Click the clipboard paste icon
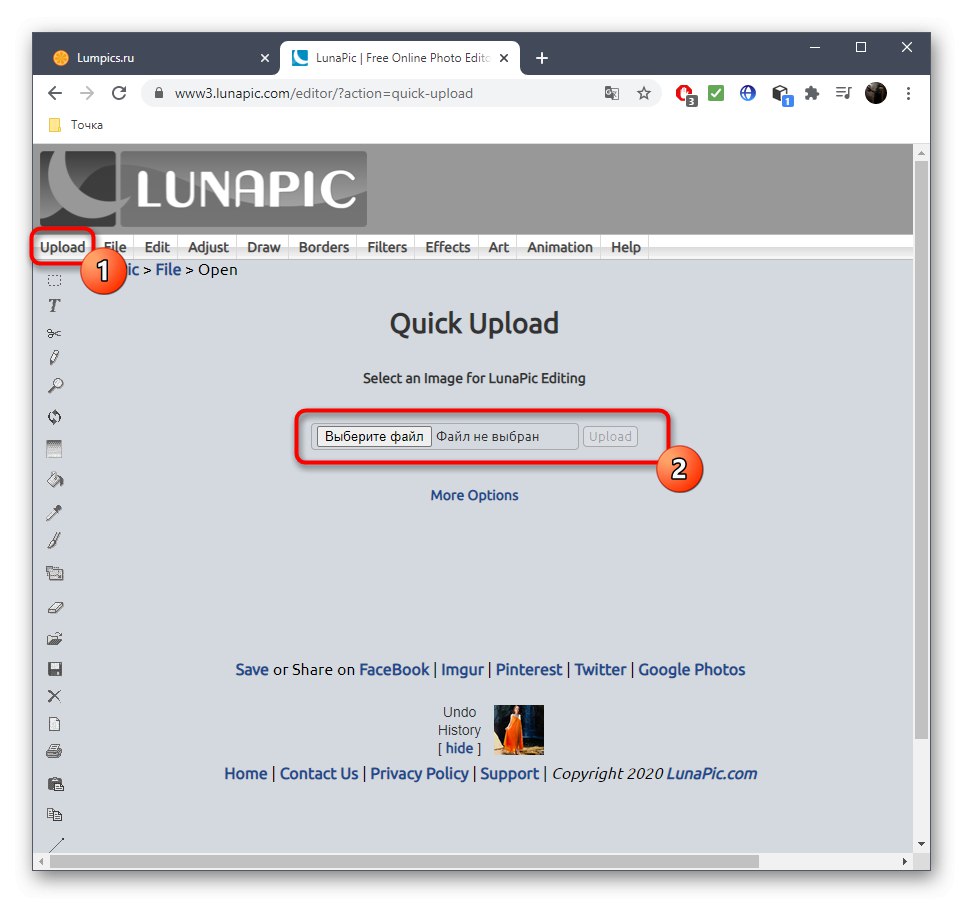Screen dimensions: 963x903 pos(55,784)
